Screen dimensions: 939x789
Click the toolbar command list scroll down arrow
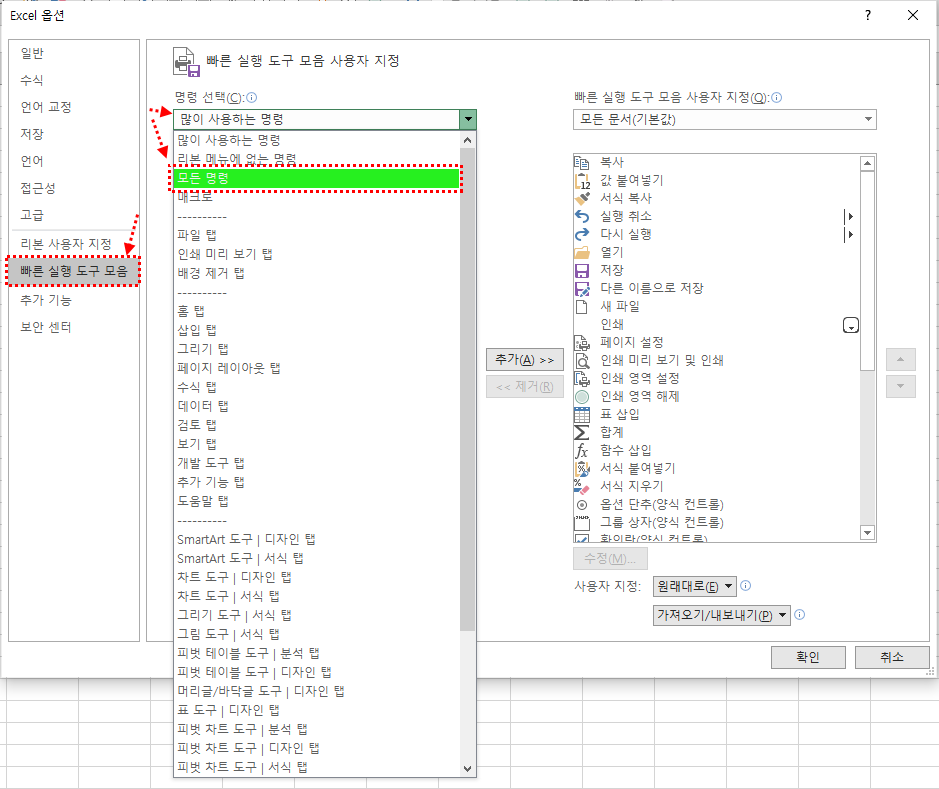(867, 532)
